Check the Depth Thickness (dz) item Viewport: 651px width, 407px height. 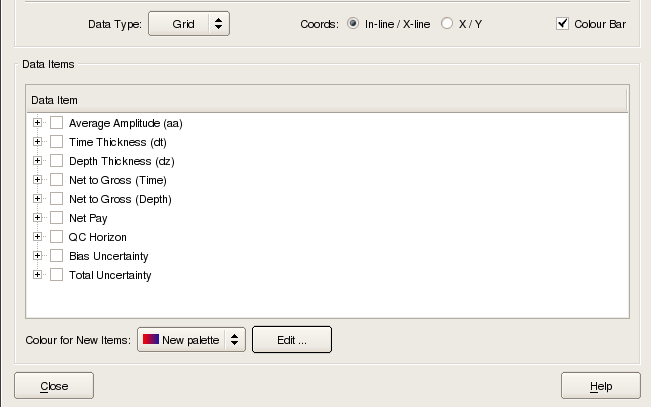point(57,161)
